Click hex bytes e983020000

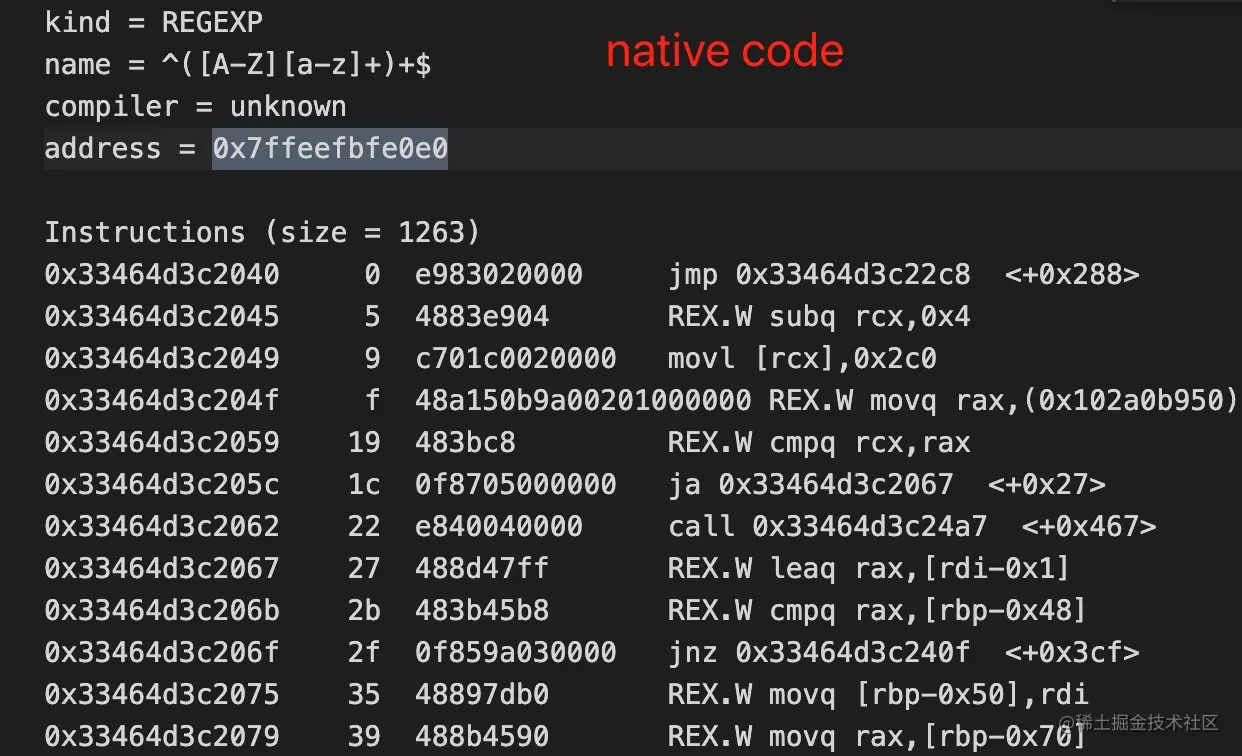pyautogui.click(x=499, y=275)
